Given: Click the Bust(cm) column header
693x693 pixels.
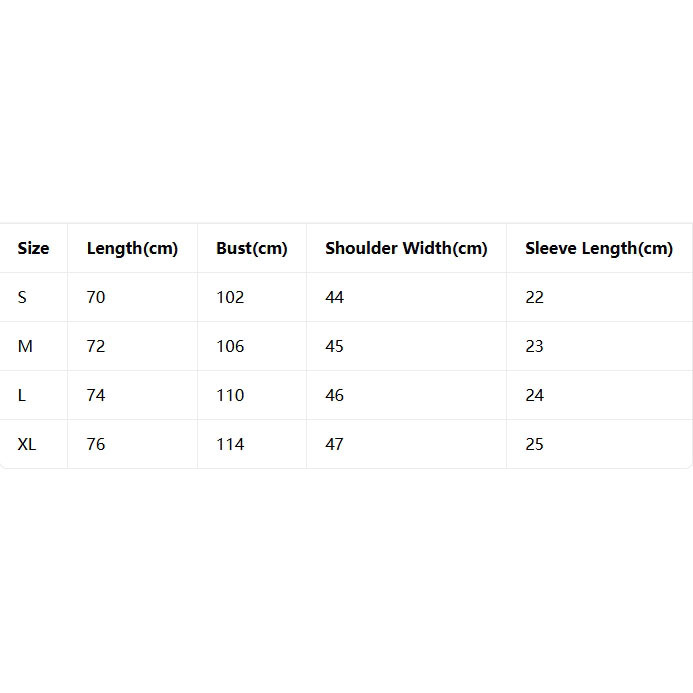Looking at the screenshot, I should [x=251, y=248].
